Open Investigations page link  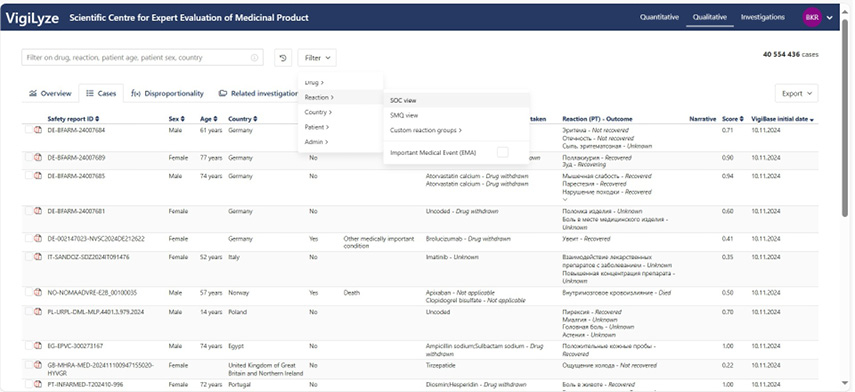click(762, 17)
